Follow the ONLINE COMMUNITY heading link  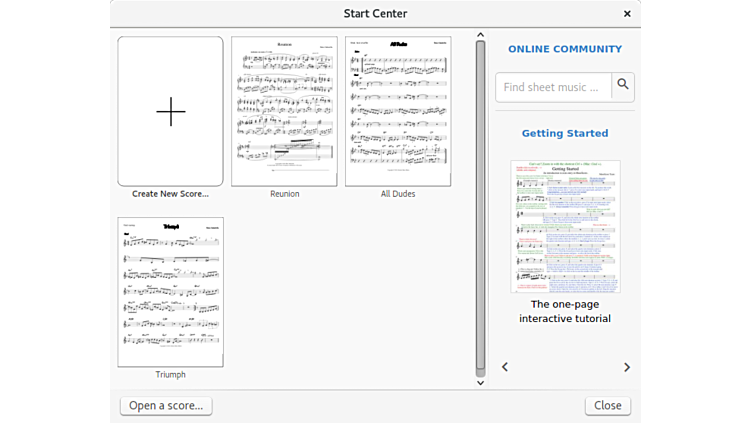[x=565, y=49]
